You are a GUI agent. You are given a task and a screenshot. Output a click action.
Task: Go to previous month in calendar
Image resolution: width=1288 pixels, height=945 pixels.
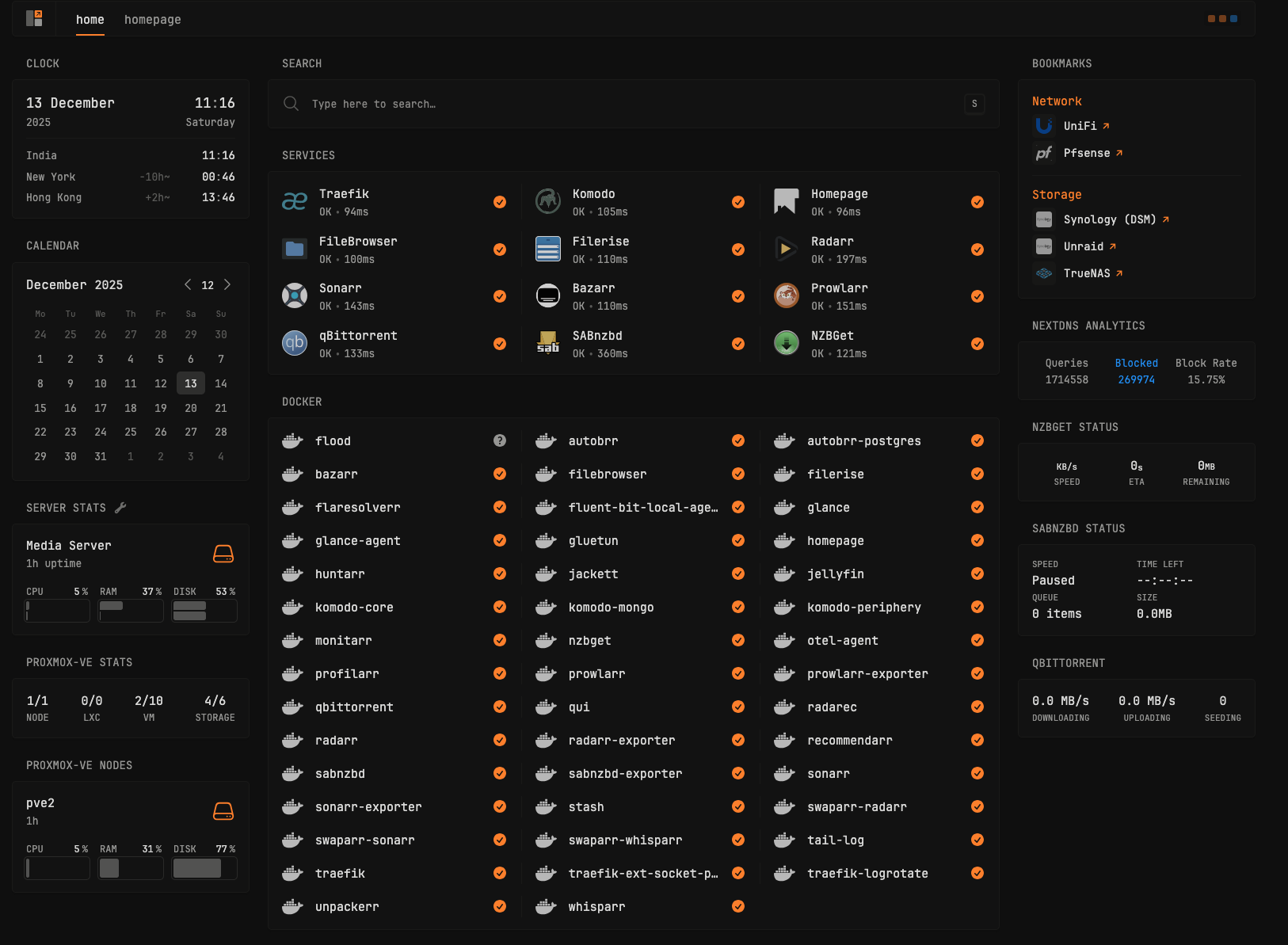click(x=188, y=284)
